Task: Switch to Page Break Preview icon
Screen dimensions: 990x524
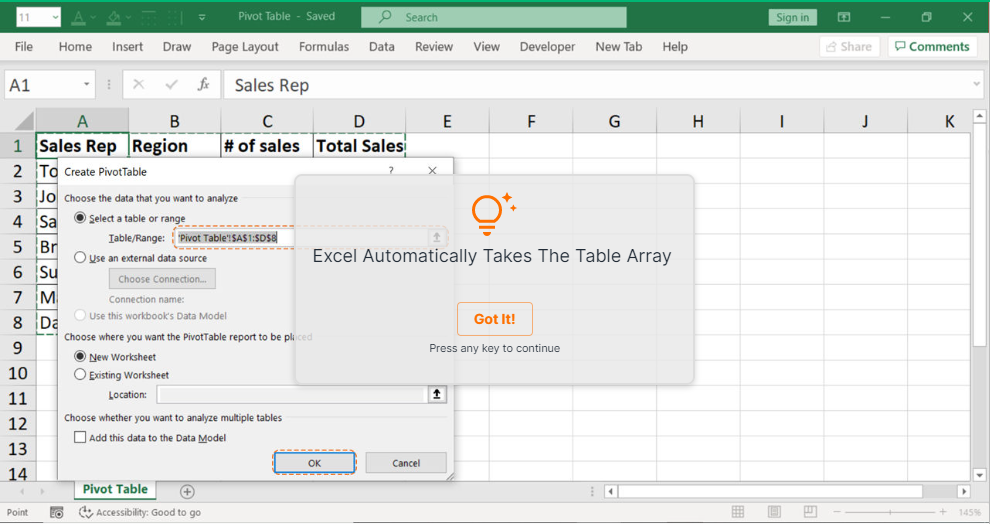Action: point(811,511)
